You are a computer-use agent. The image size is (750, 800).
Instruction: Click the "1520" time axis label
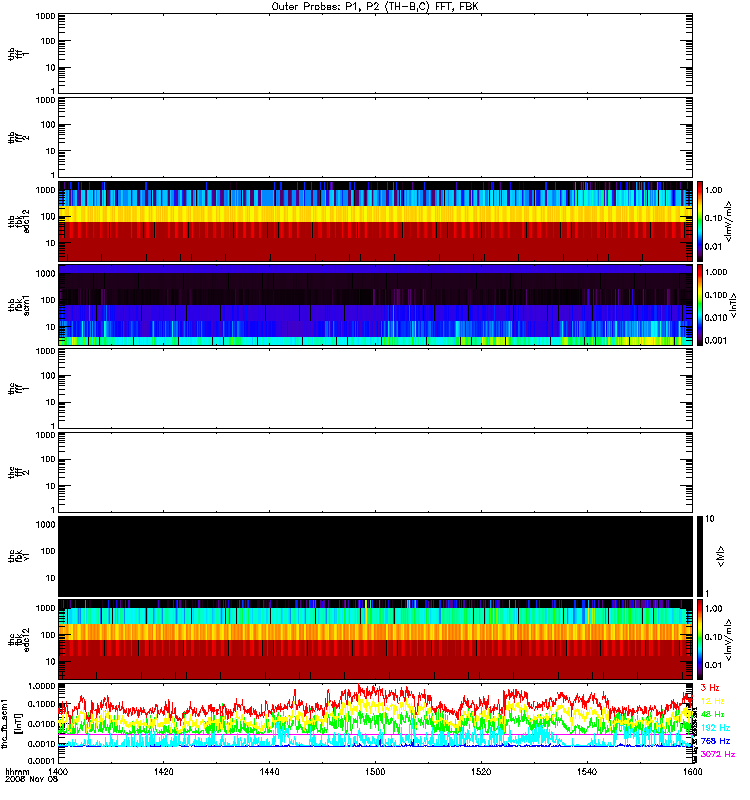pyautogui.click(x=481, y=771)
